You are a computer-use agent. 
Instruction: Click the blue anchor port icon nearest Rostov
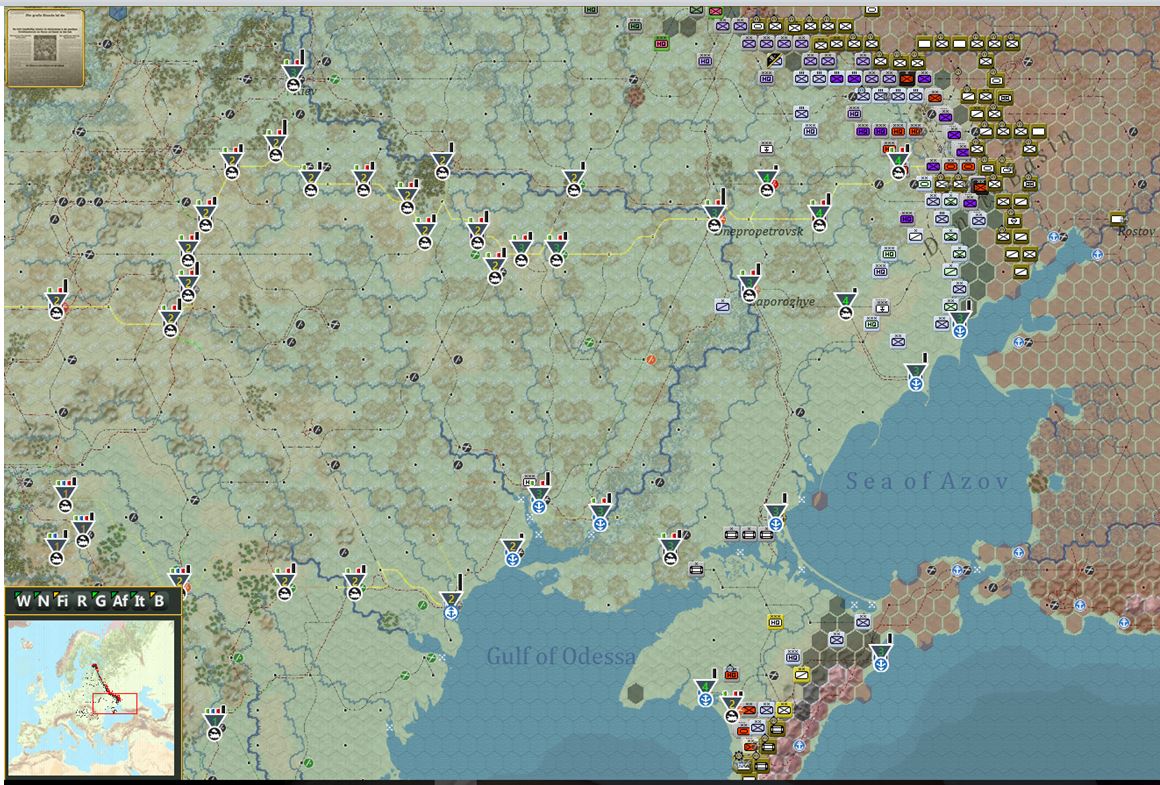click(x=1098, y=255)
